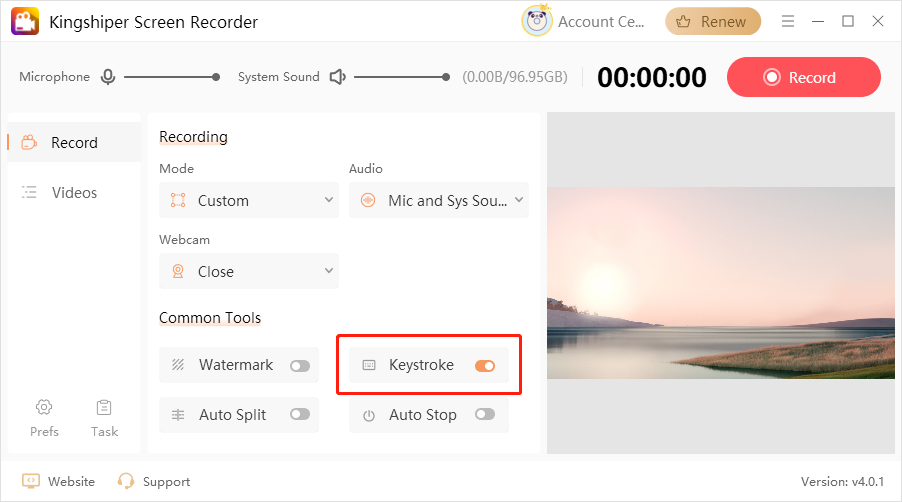Open Task clipboard icon
Image resolution: width=902 pixels, height=502 pixels.
(x=104, y=407)
